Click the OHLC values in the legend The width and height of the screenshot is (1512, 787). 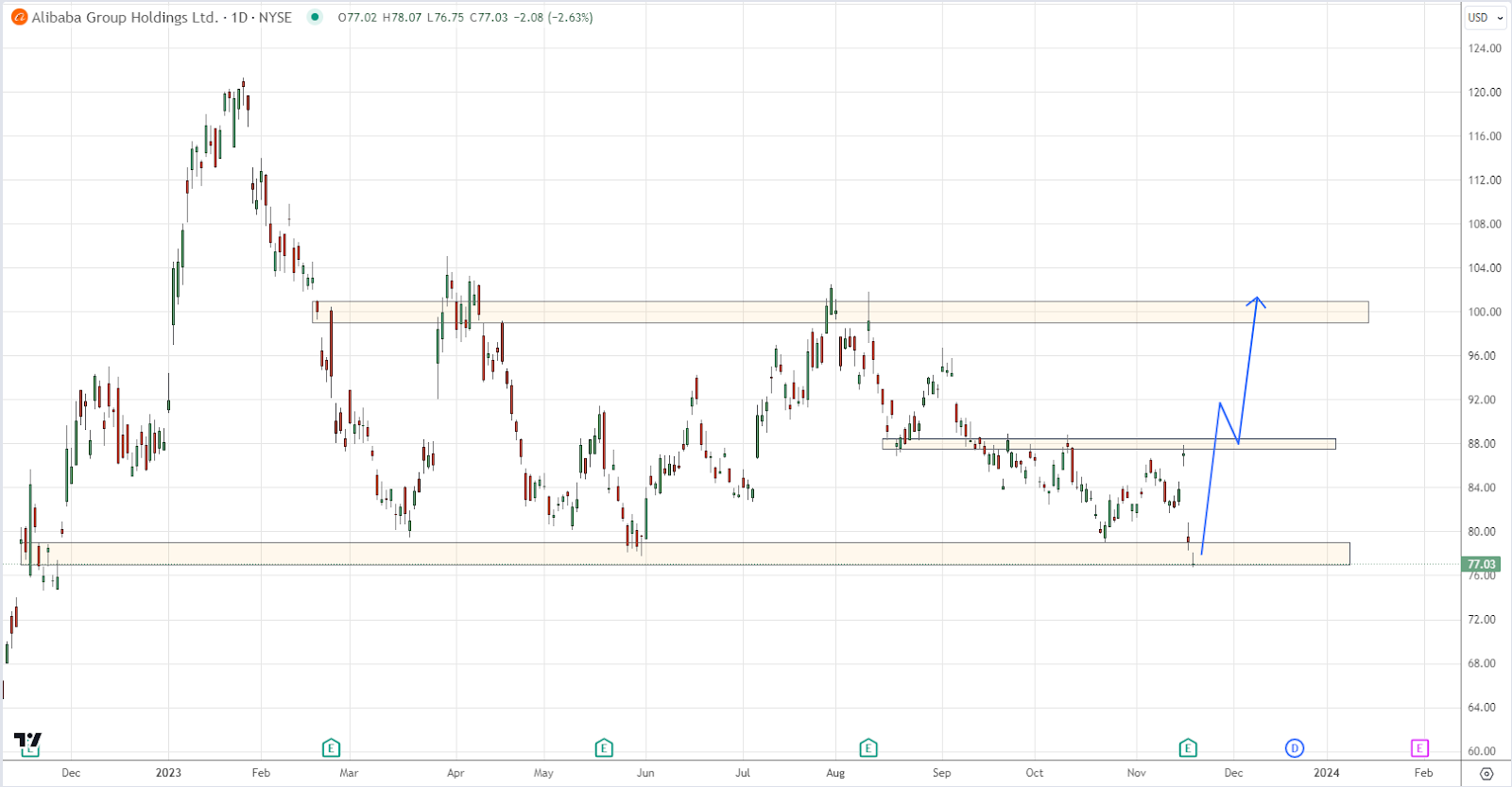coord(465,17)
